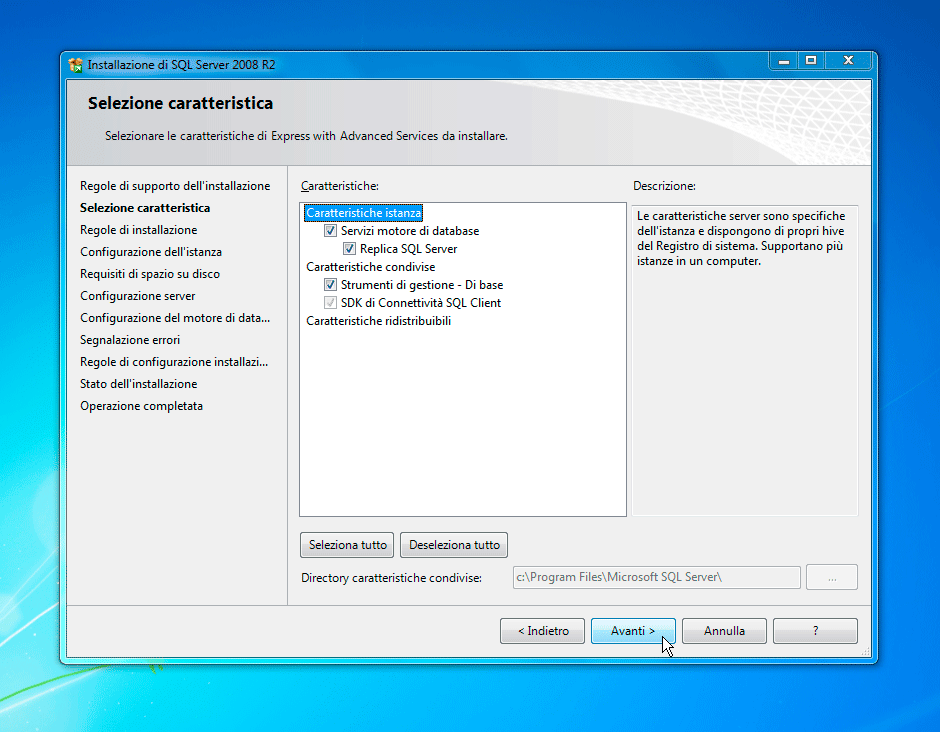Screen dimensions: 940x732
Task: Uncheck Replica SQL Server checkbox
Action: click(349, 249)
